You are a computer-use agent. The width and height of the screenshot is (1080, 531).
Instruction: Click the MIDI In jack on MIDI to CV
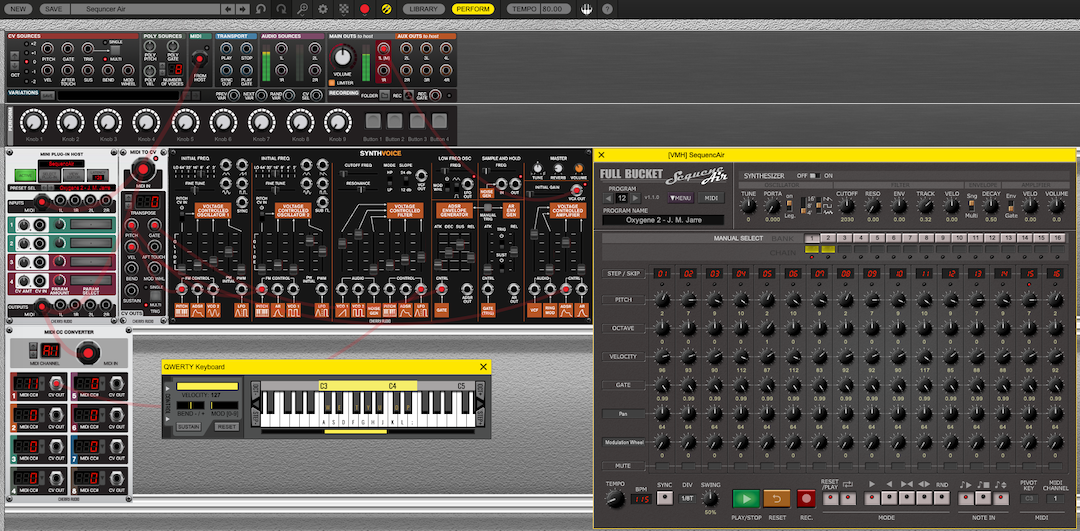(x=143, y=170)
